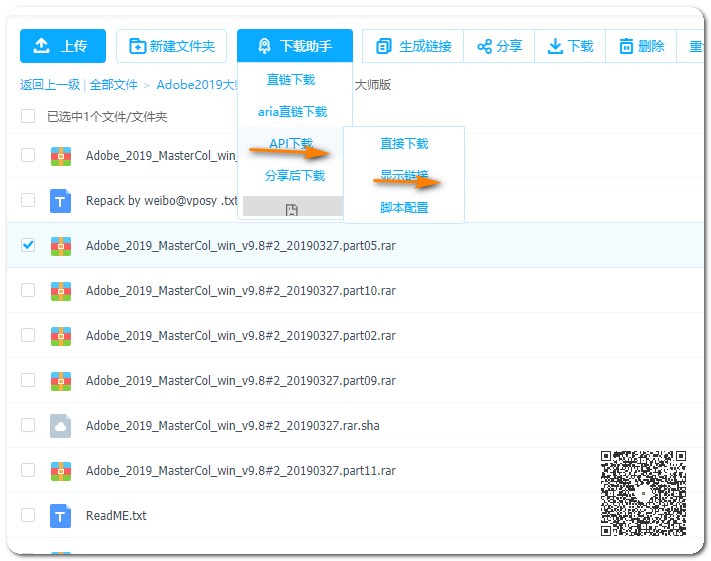Click the 上传 upload button
This screenshot has height=561, width=711.
[x=63, y=46]
